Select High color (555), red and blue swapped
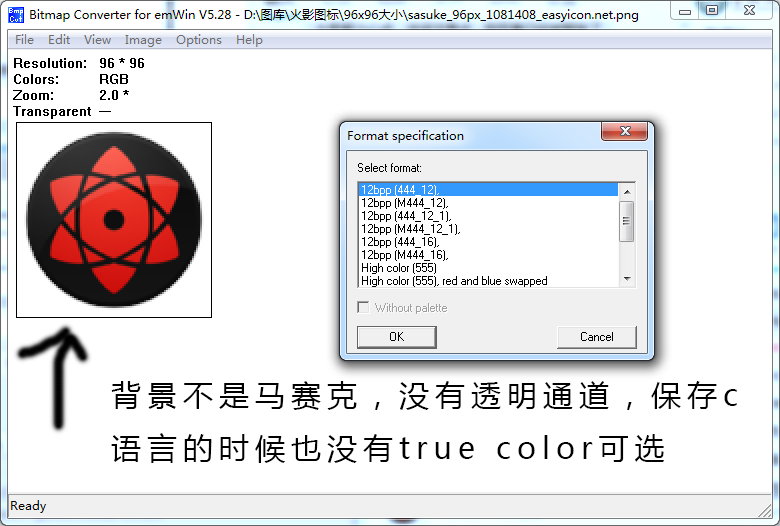 488,281
